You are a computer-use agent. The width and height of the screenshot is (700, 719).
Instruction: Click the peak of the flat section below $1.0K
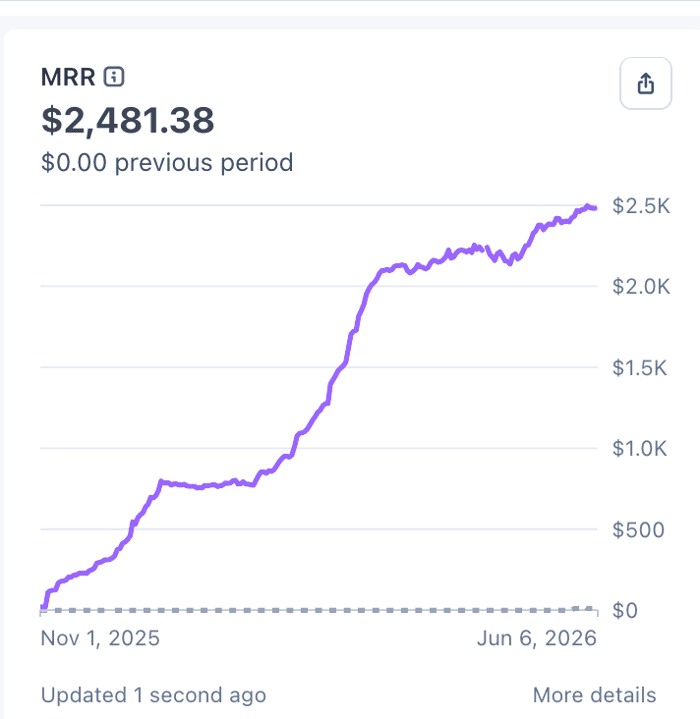point(161,481)
